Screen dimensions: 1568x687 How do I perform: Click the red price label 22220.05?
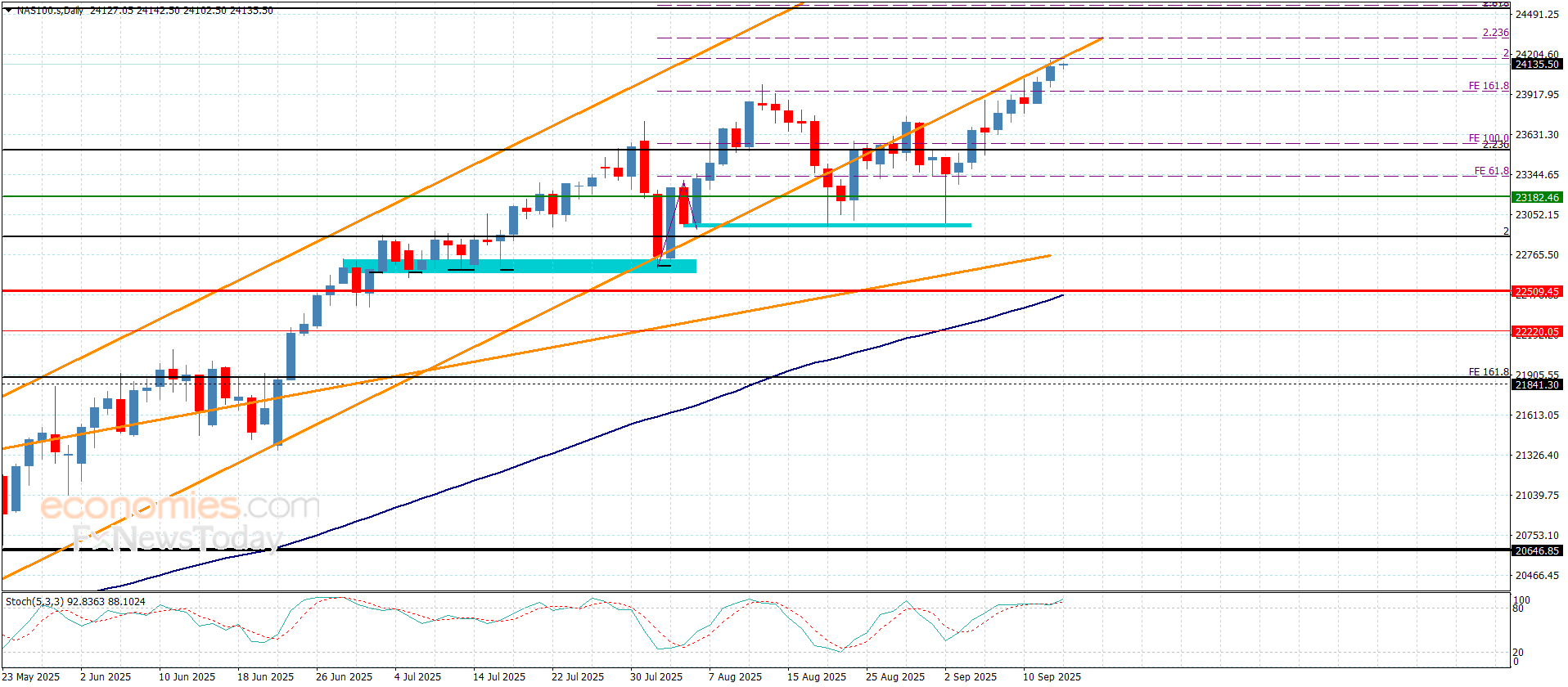(x=1537, y=331)
